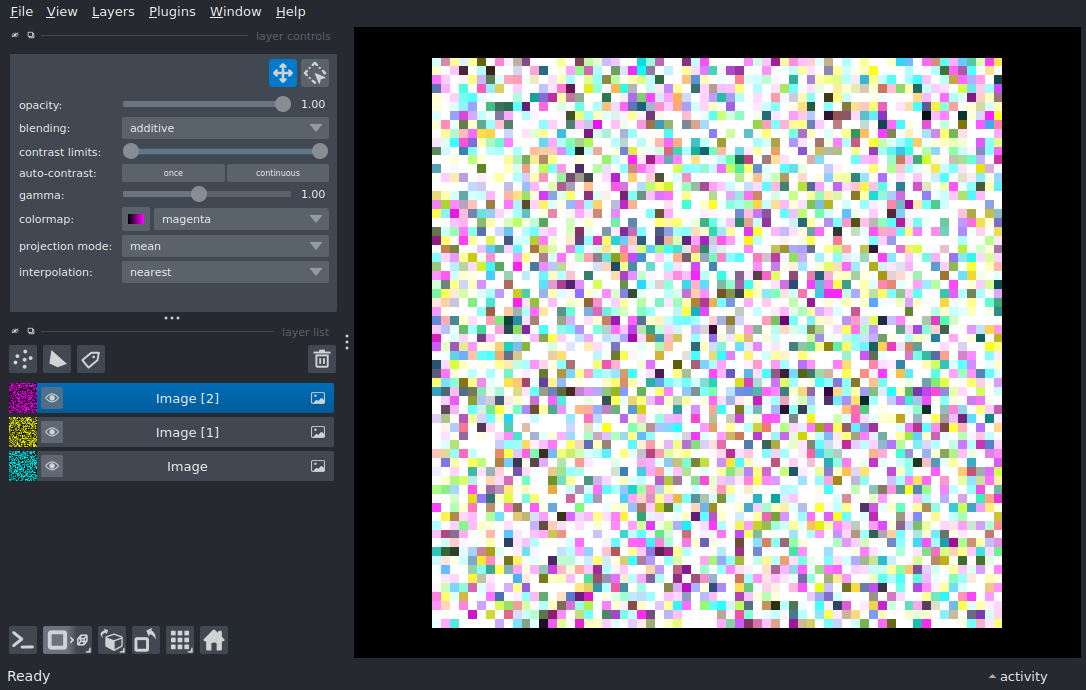Open the interpolation dropdown
This screenshot has width=1086, height=690.
click(x=225, y=272)
